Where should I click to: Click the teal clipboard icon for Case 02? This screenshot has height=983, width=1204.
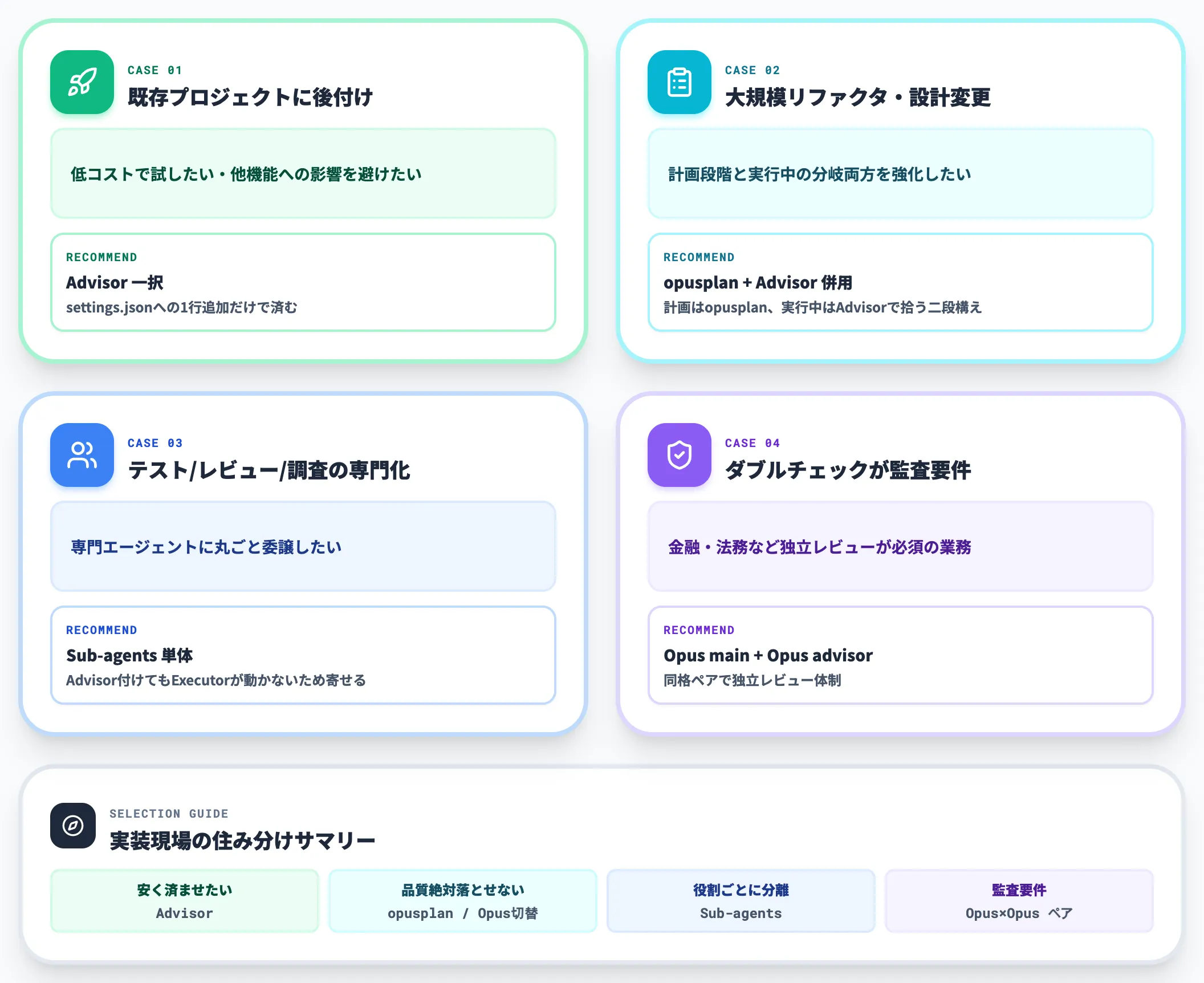(x=680, y=82)
